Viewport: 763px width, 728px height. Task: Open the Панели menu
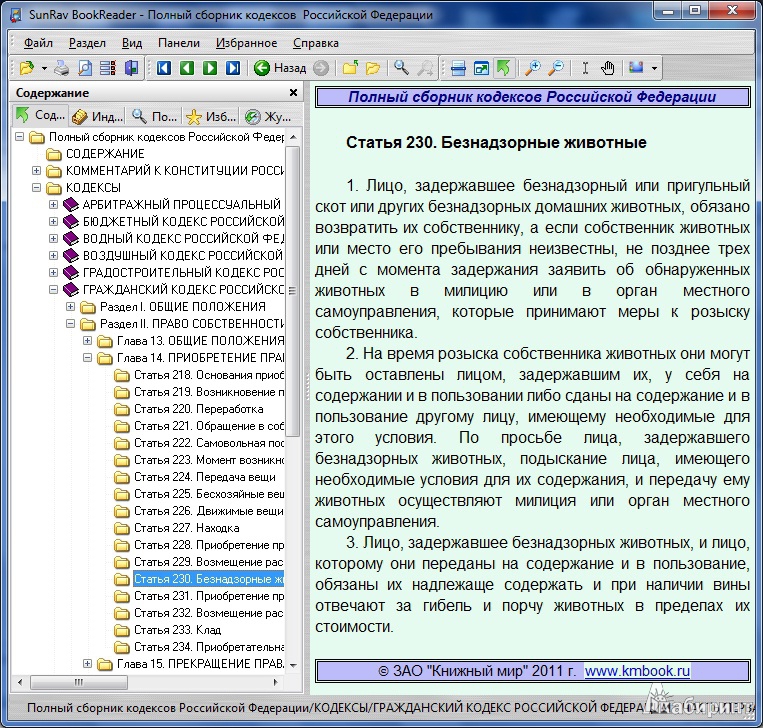pyautogui.click(x=179, y=43)
